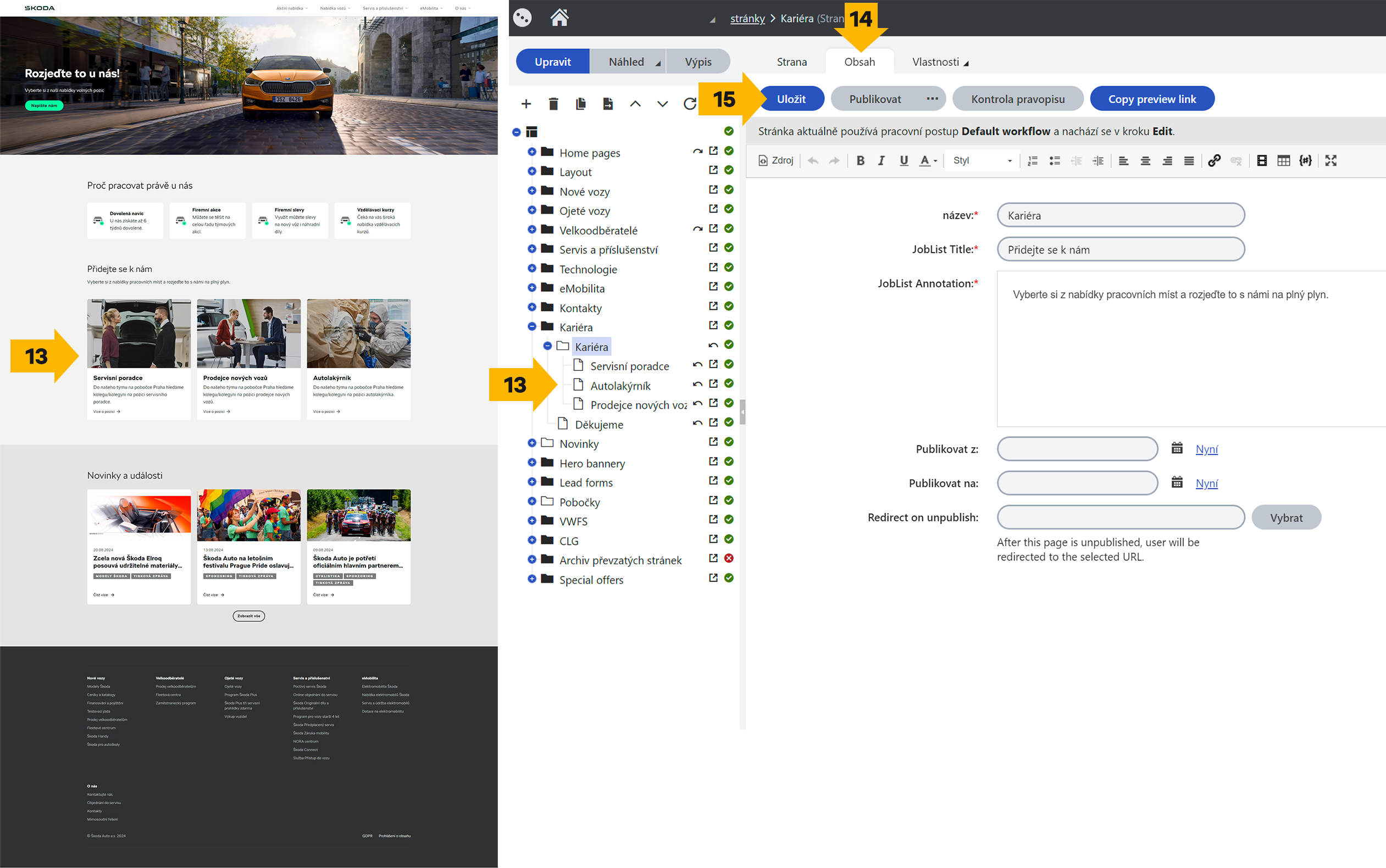The image size is (1386, 868).
Task: Click the insert table icon
Action: (x=1283, y=161)
